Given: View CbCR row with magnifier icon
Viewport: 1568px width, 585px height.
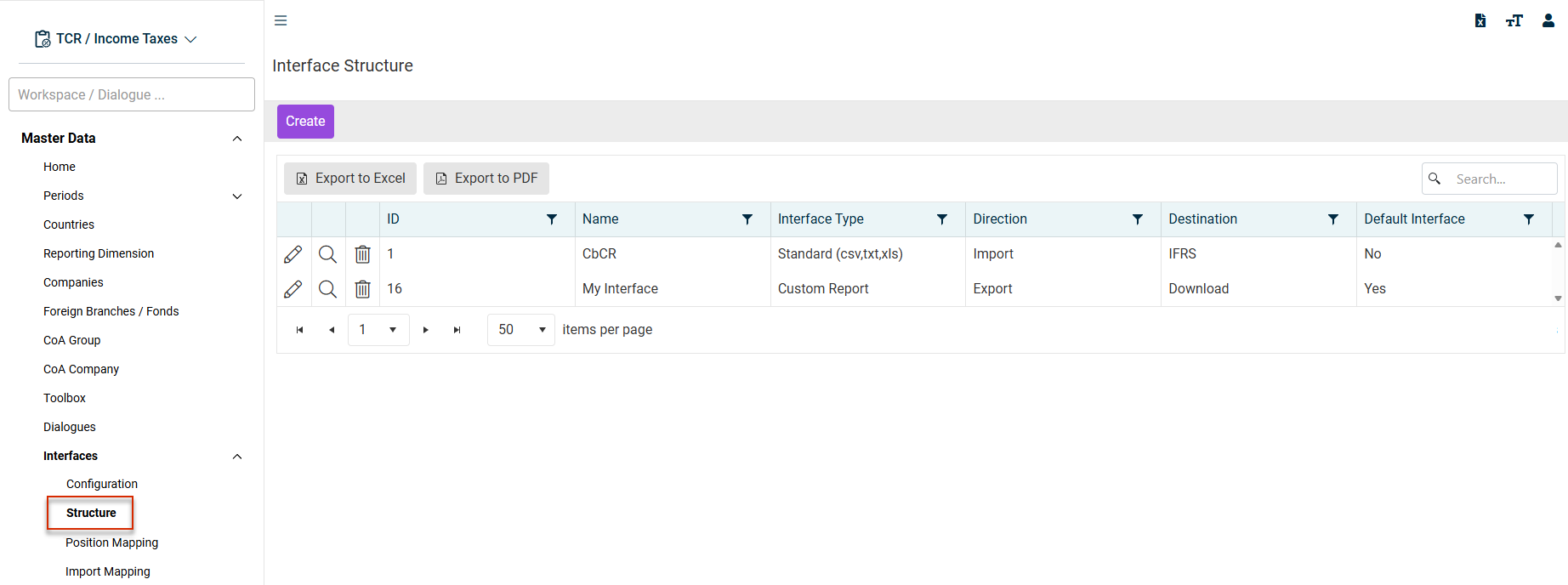Looking at the screenshot, I should 327,254.
